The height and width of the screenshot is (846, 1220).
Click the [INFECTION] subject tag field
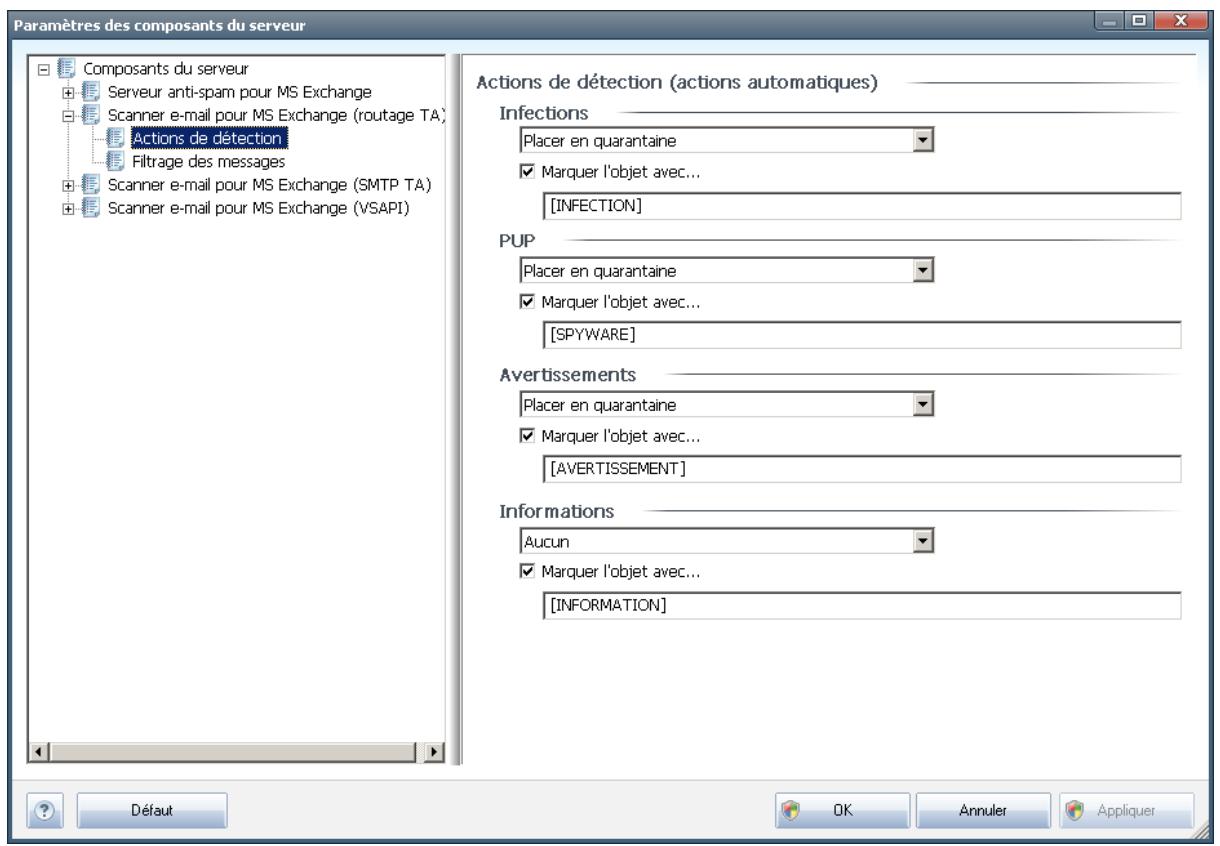[x=861, y=207]
